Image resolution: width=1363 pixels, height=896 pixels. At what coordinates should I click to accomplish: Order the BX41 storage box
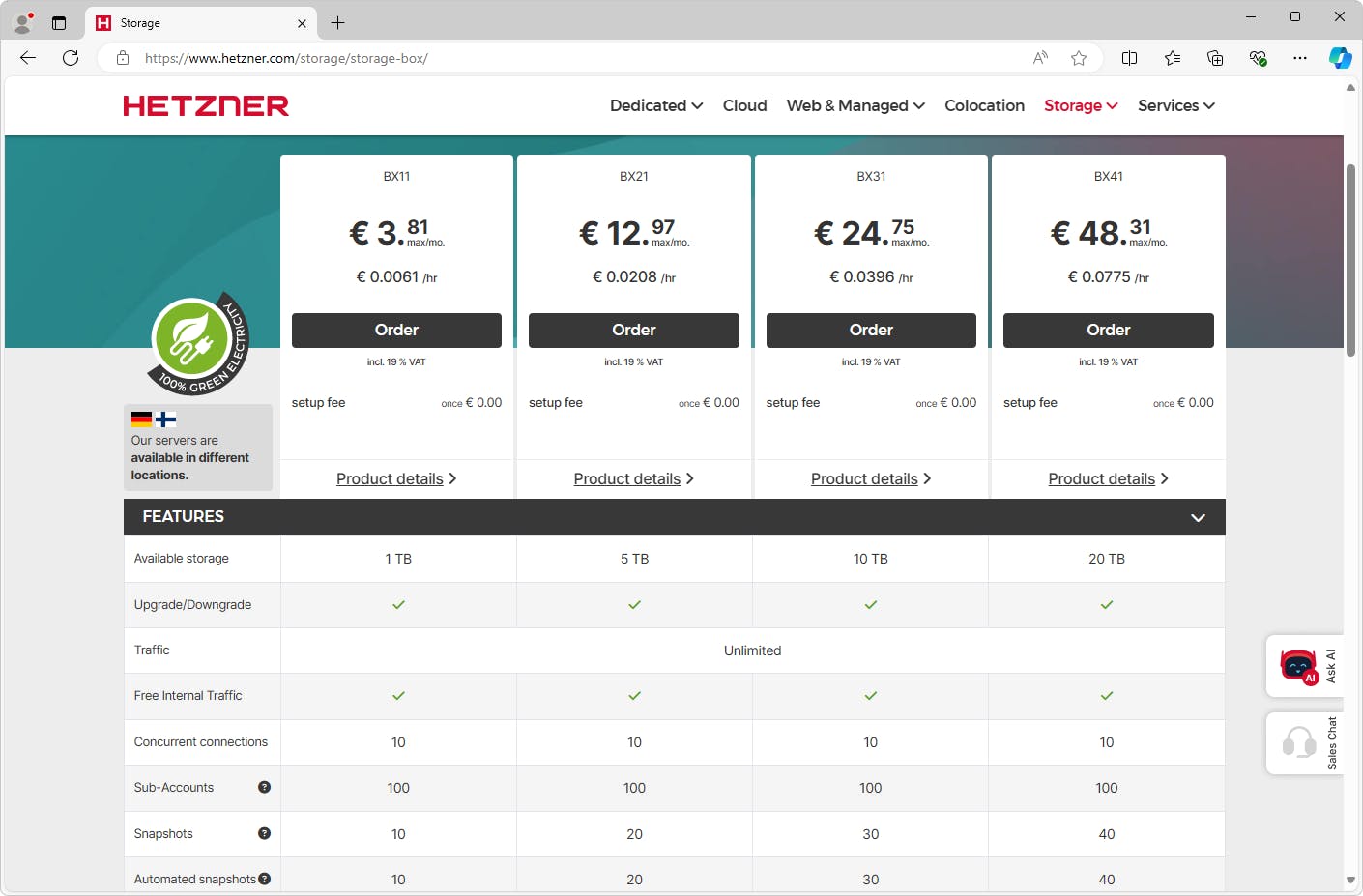tap(1109, 331)
